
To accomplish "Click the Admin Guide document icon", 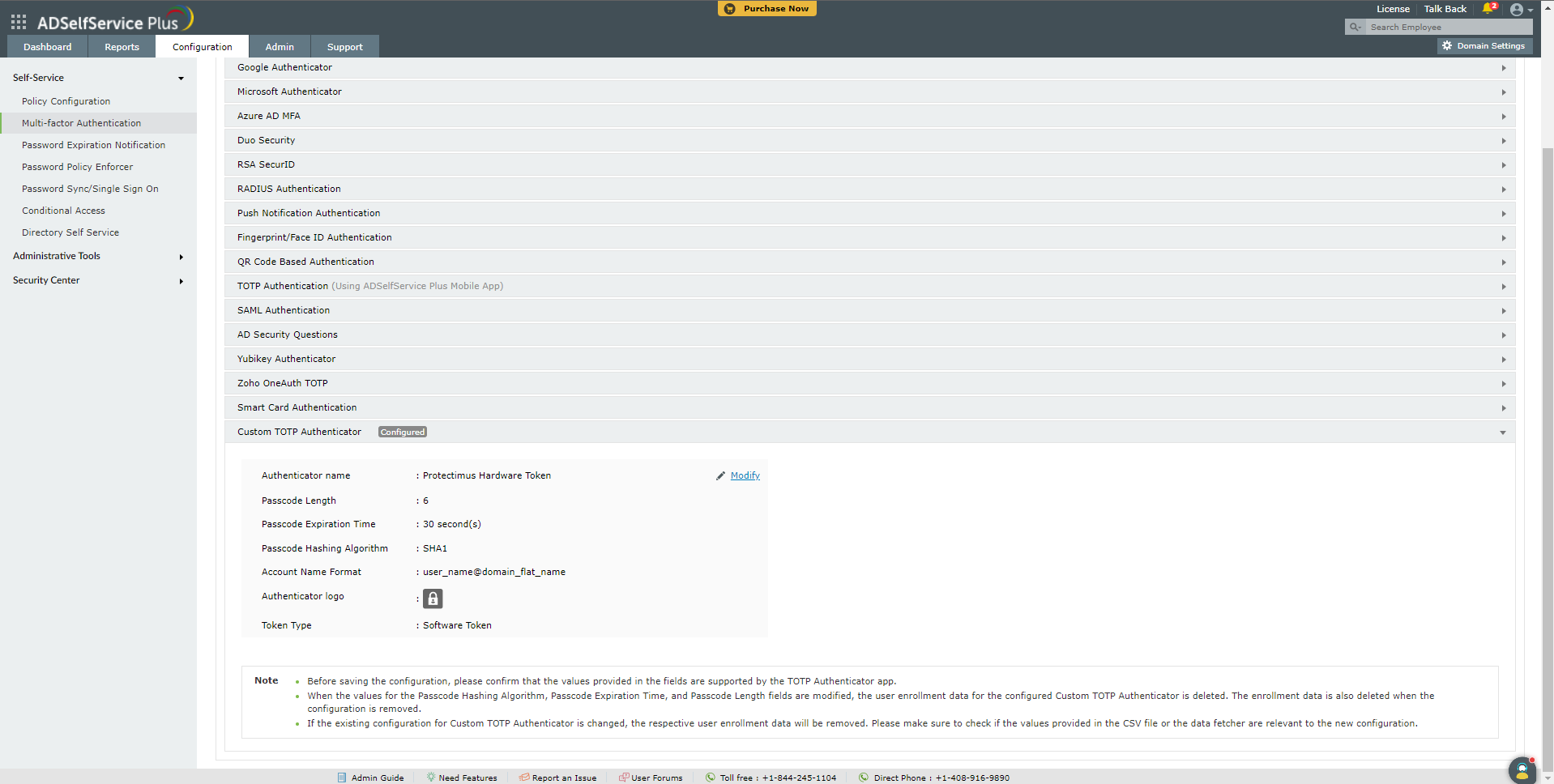I will pyautogui.click(x=342, y=778).
